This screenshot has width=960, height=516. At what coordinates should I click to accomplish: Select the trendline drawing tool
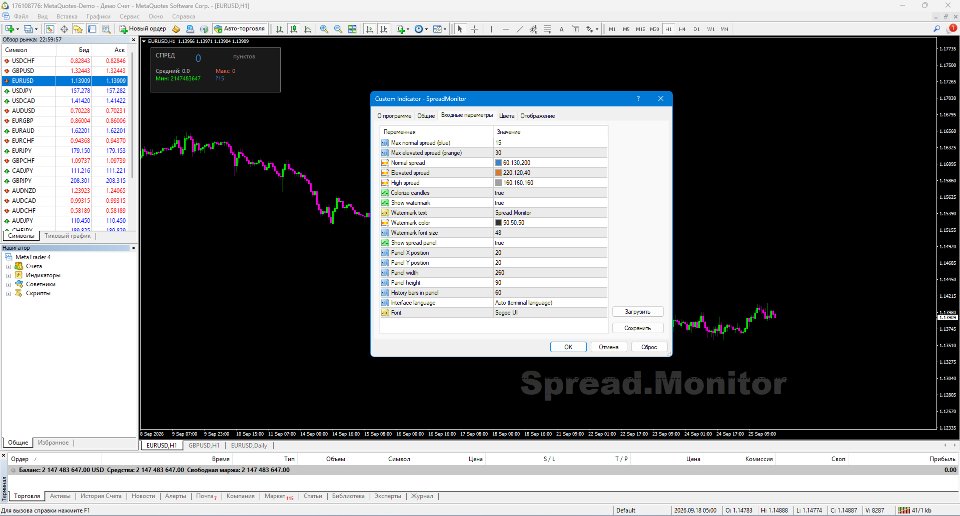pyautogui.click(x=520, y=29)
